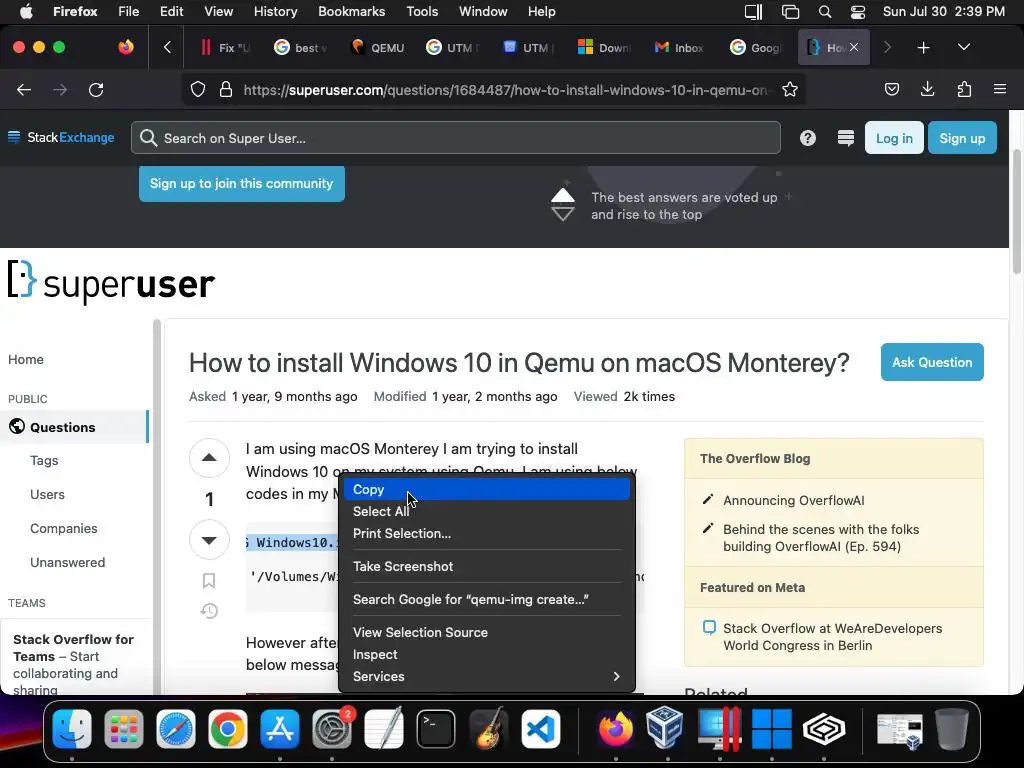
Task: Switch to the Fix "U tab
Action: [225, 48]
